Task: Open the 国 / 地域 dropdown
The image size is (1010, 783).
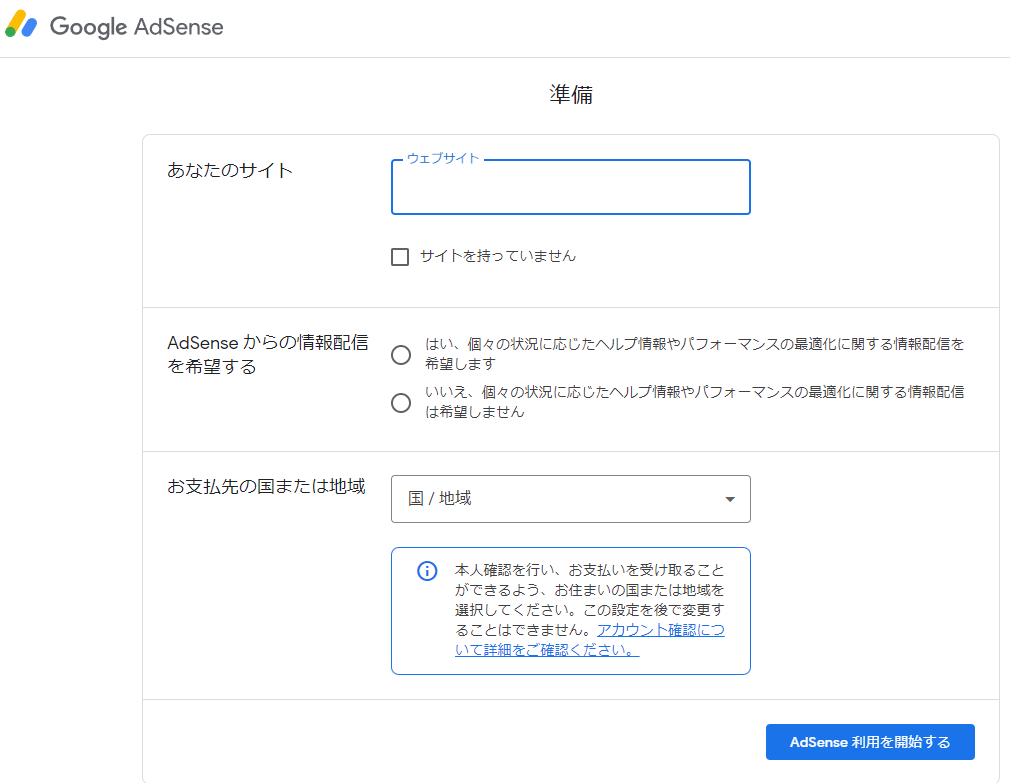Action: click(571, 499)
